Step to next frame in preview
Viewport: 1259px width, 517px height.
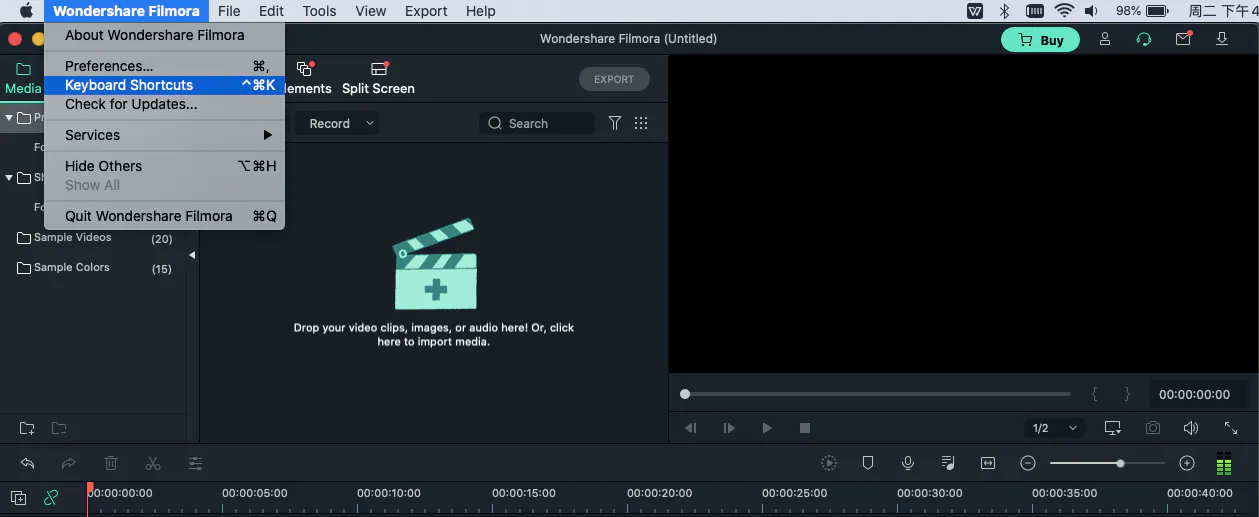[x=729, y=428]
